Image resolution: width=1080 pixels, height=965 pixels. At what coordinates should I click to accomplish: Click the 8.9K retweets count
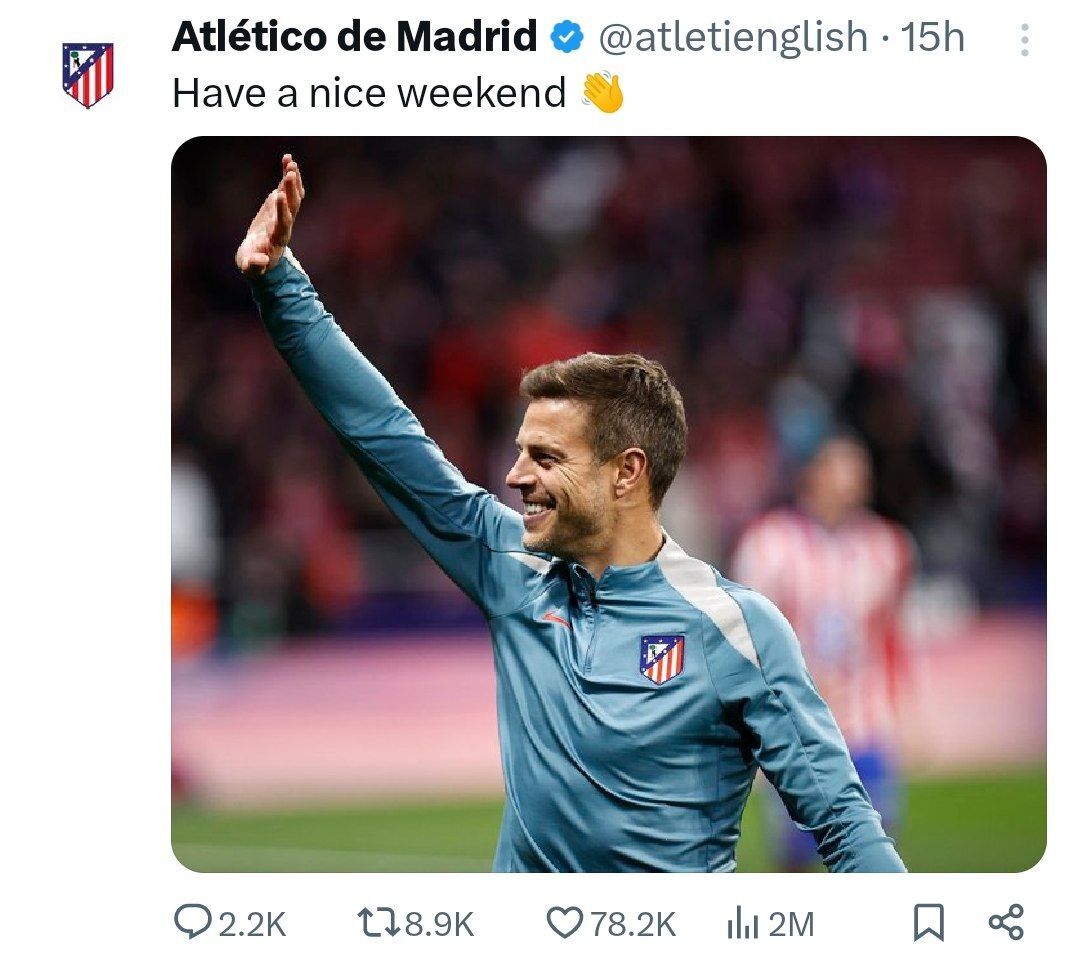coord(440,924)
